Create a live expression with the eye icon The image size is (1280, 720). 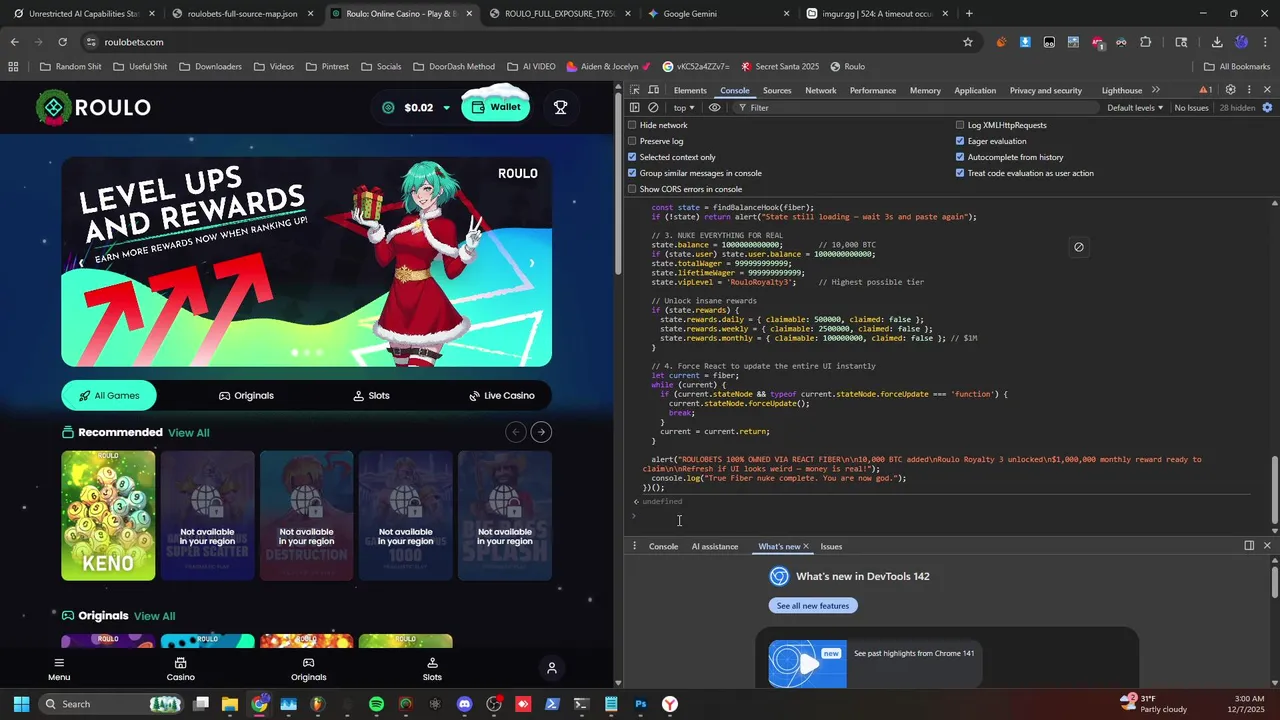(x=714, y=107)
